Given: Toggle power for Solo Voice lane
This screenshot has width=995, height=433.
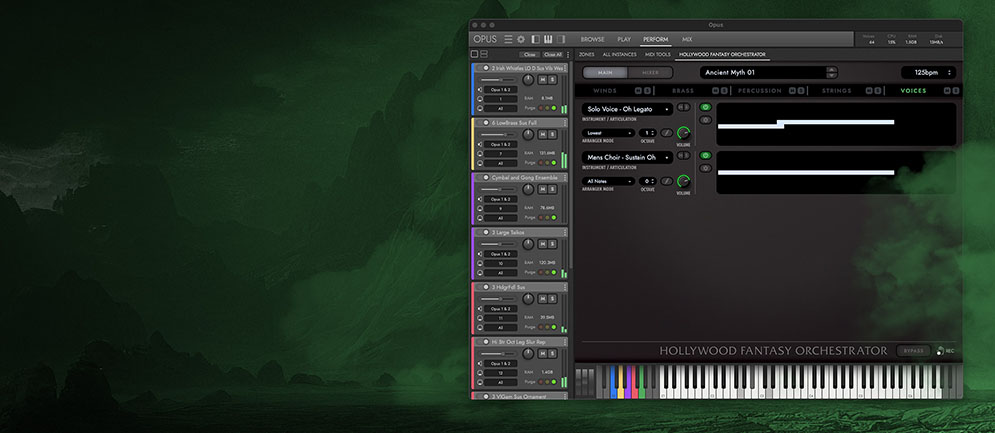Looking at the screenshot, I should pyautogui.click(x=705, y=107).
